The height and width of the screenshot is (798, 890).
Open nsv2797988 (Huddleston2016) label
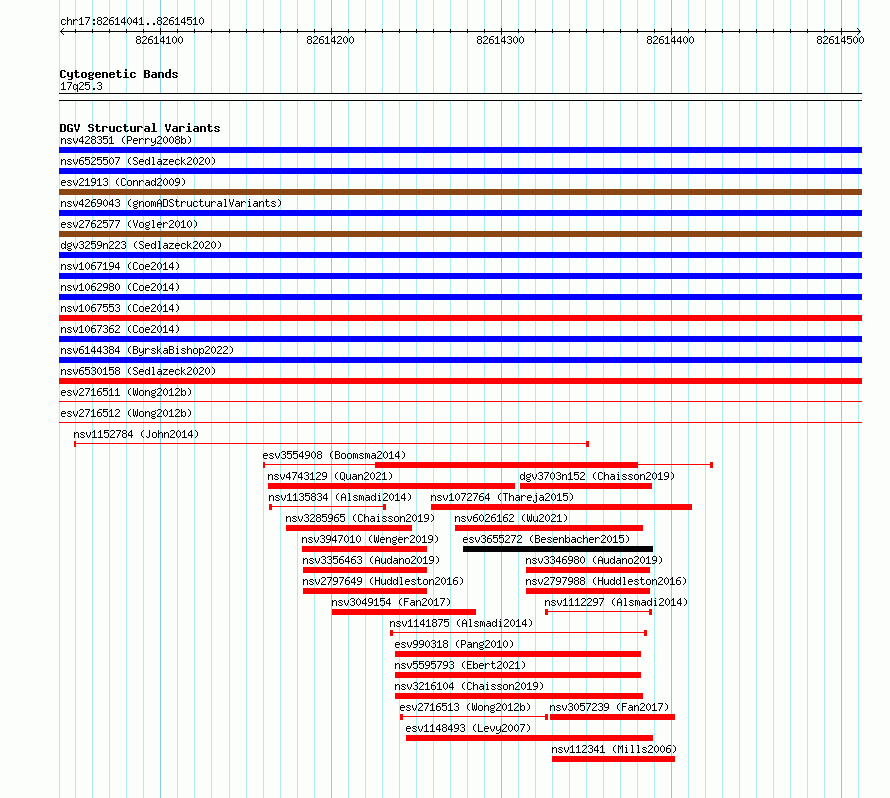pyautogui.click(x=606, y=581)
